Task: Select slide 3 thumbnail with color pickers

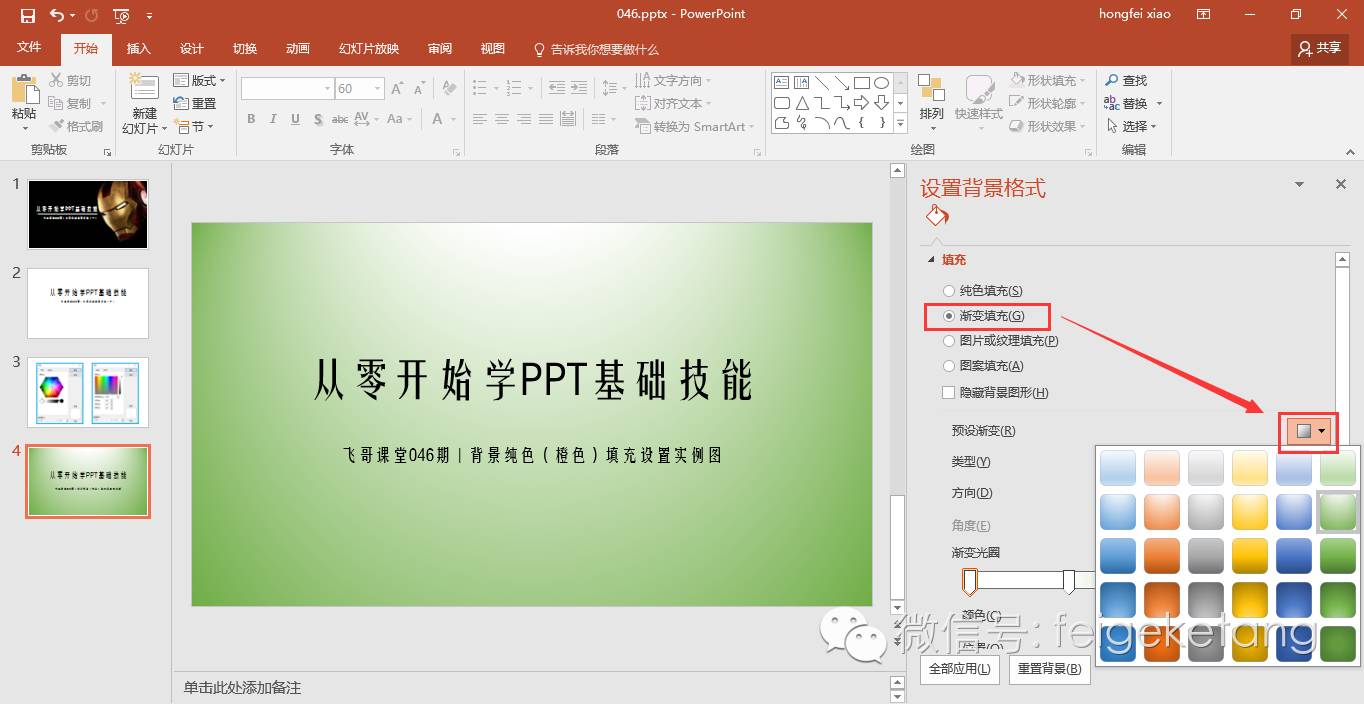Action: [x=88, y=392]
